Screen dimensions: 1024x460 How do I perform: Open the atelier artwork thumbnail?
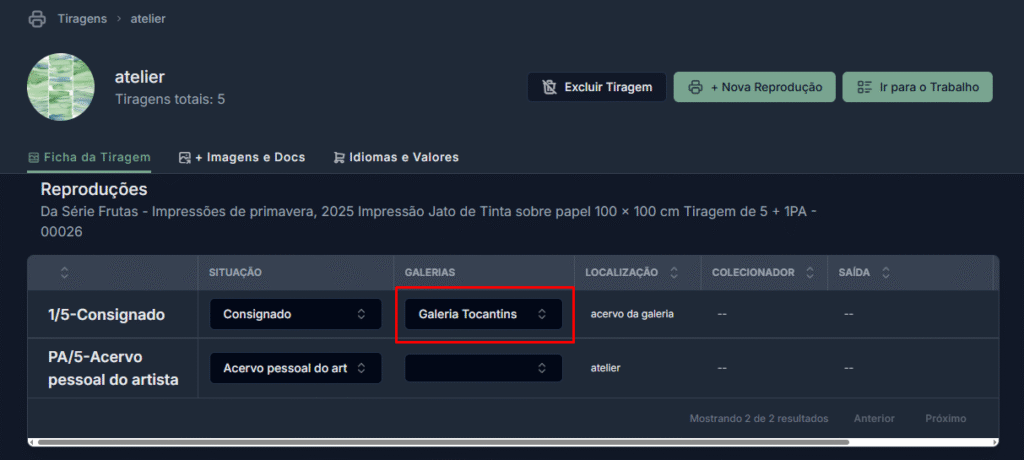pos(61,87)
